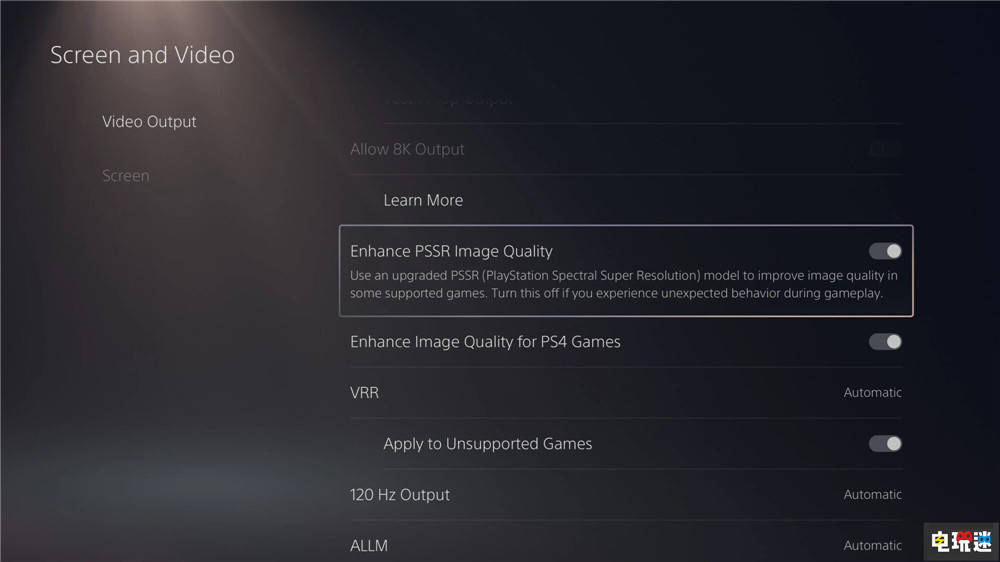Screen dimensions: 1000x562
Task: Select the ALLM setting label
Action: (369, 545)
